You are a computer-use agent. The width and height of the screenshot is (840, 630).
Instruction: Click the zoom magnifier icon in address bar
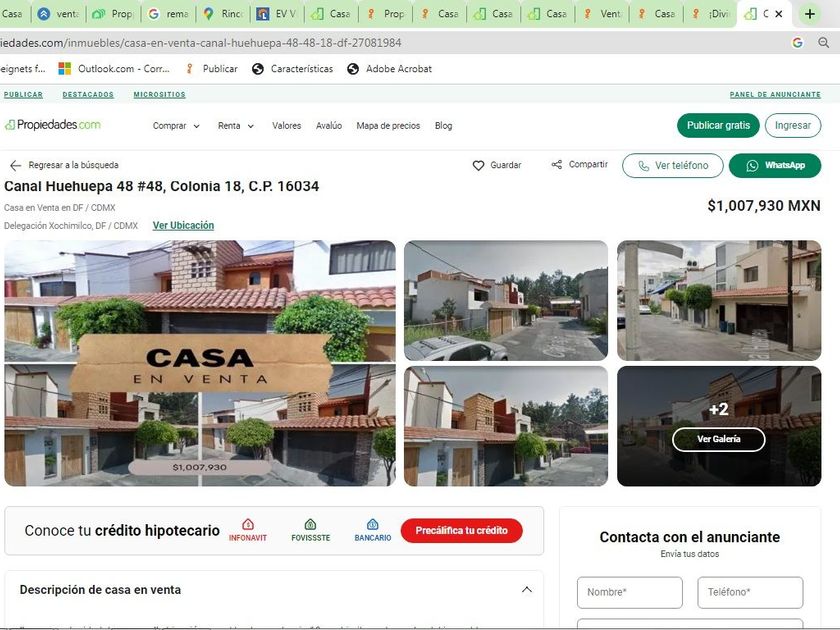pos(823,43)
